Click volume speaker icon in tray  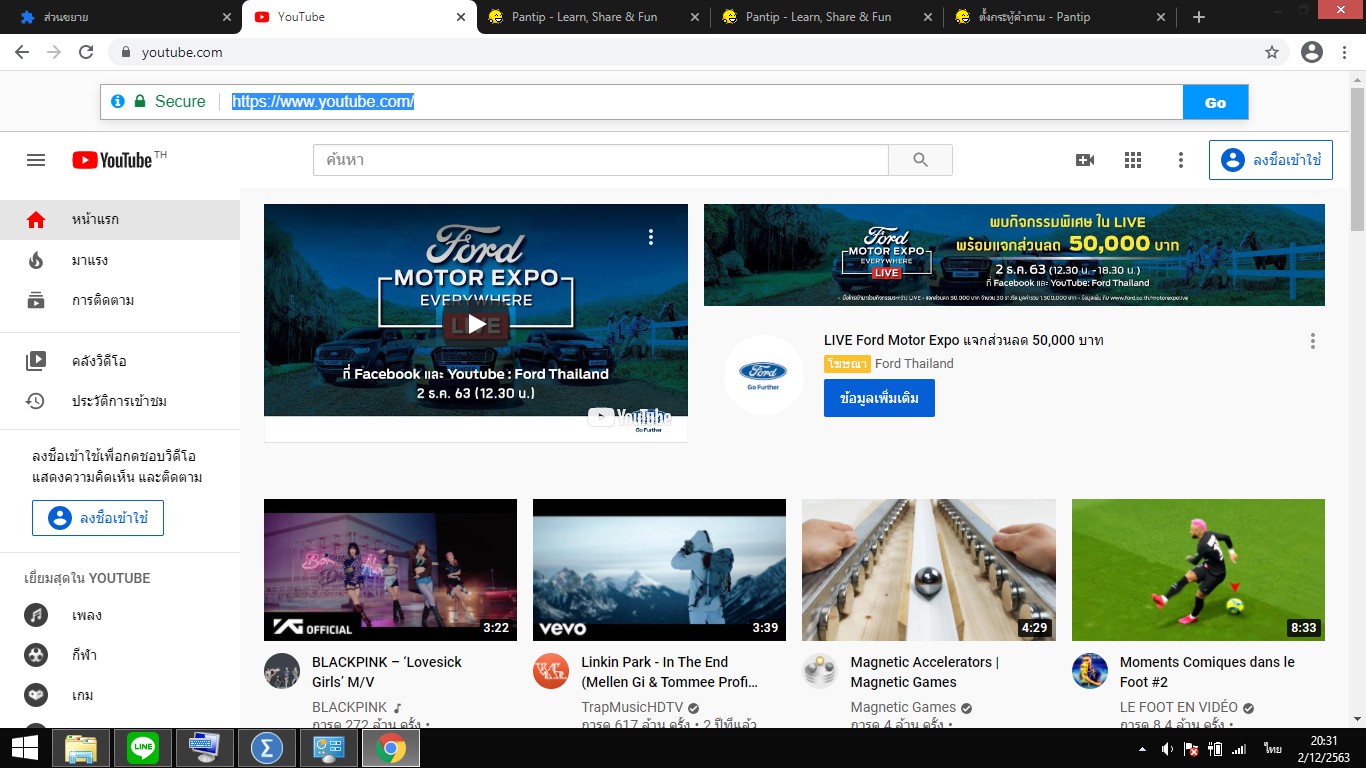pyautogui.click(x=1167, y=749)
